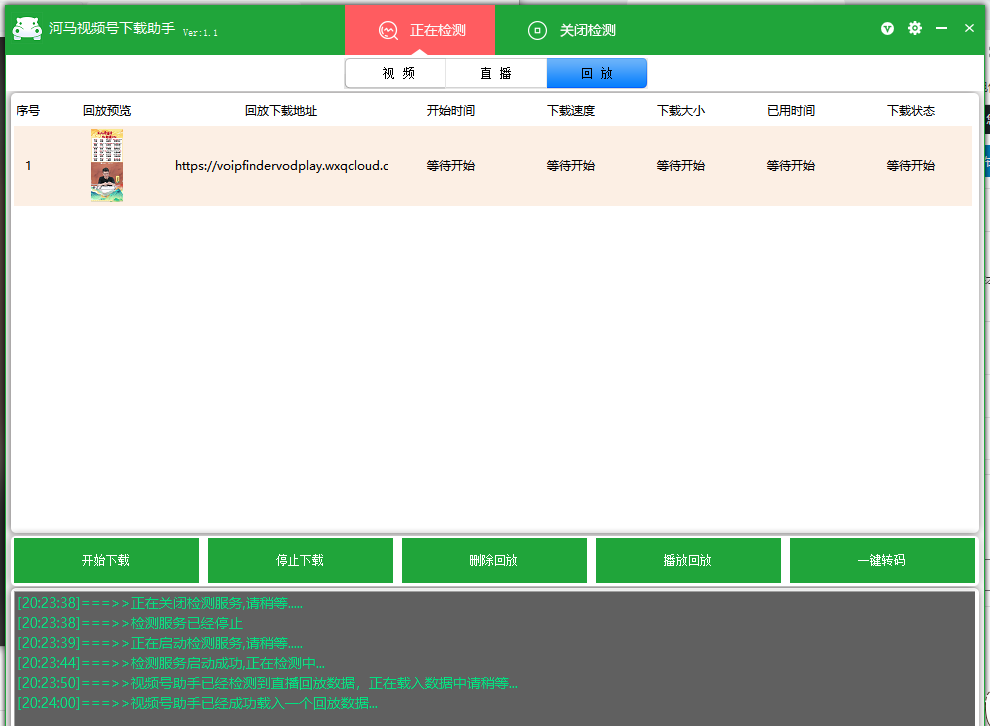Click the 下载速度 column header
990x726 pixels.
pyautogui.click(x=571, y=111)
